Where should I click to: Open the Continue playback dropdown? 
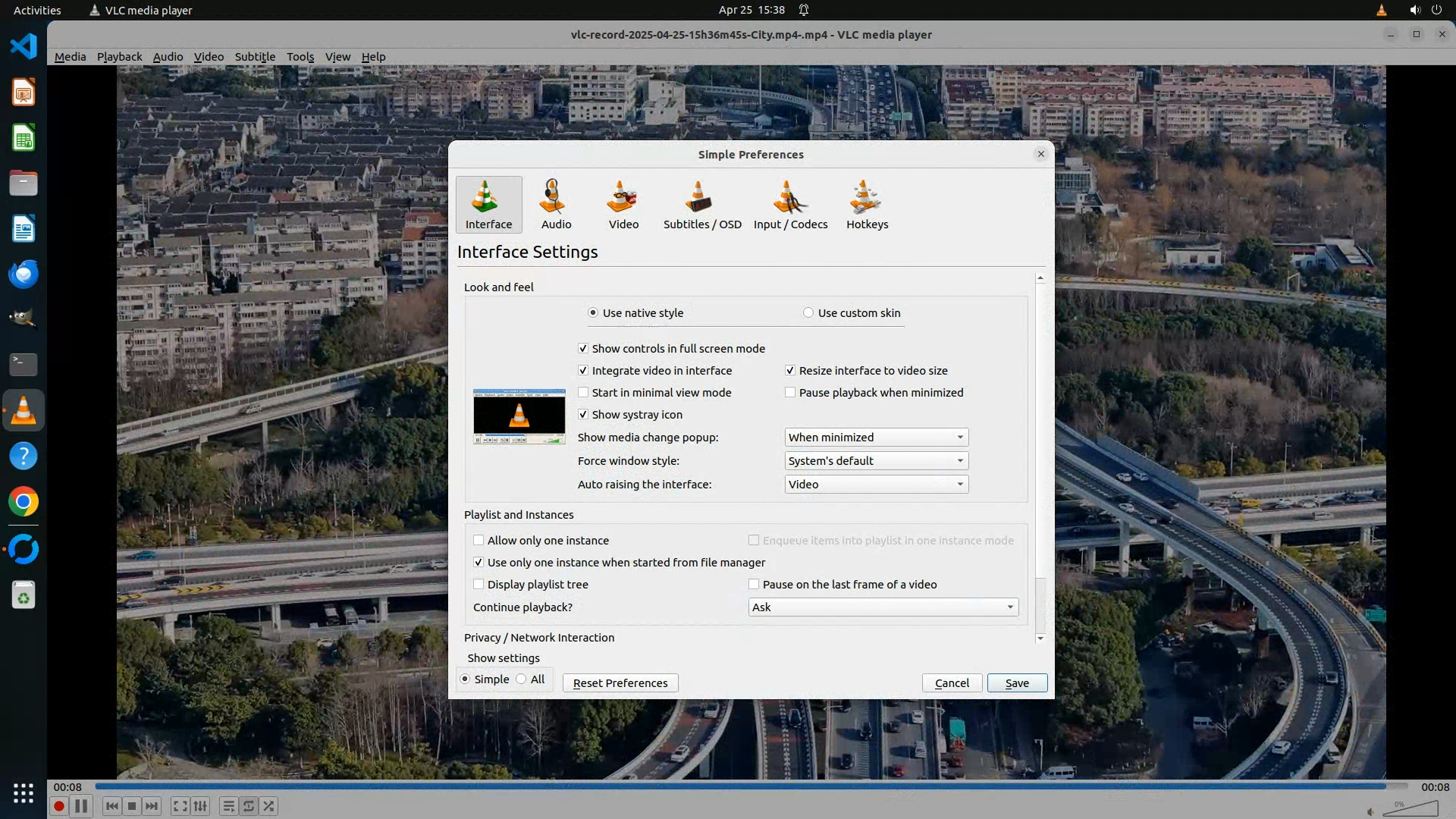[883, 607]
